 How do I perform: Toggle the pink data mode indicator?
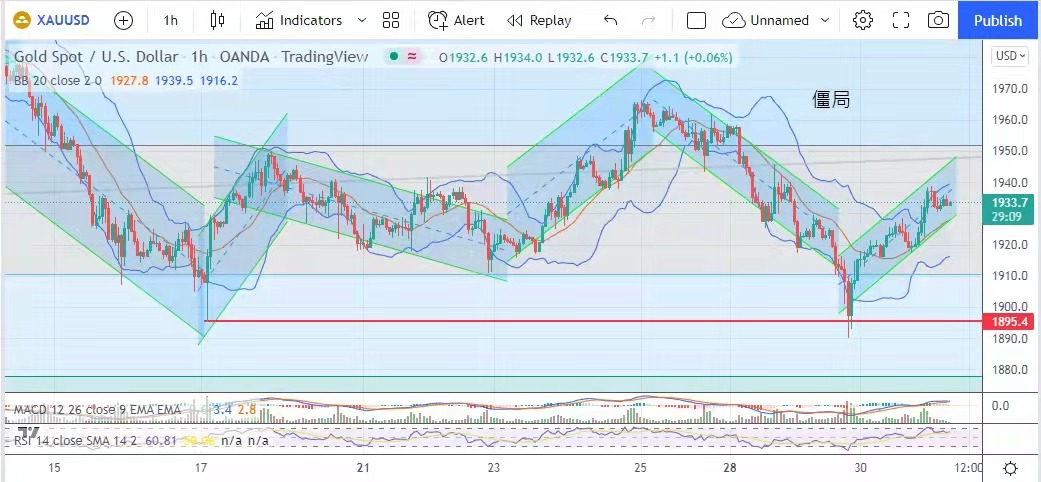(412, 58)
